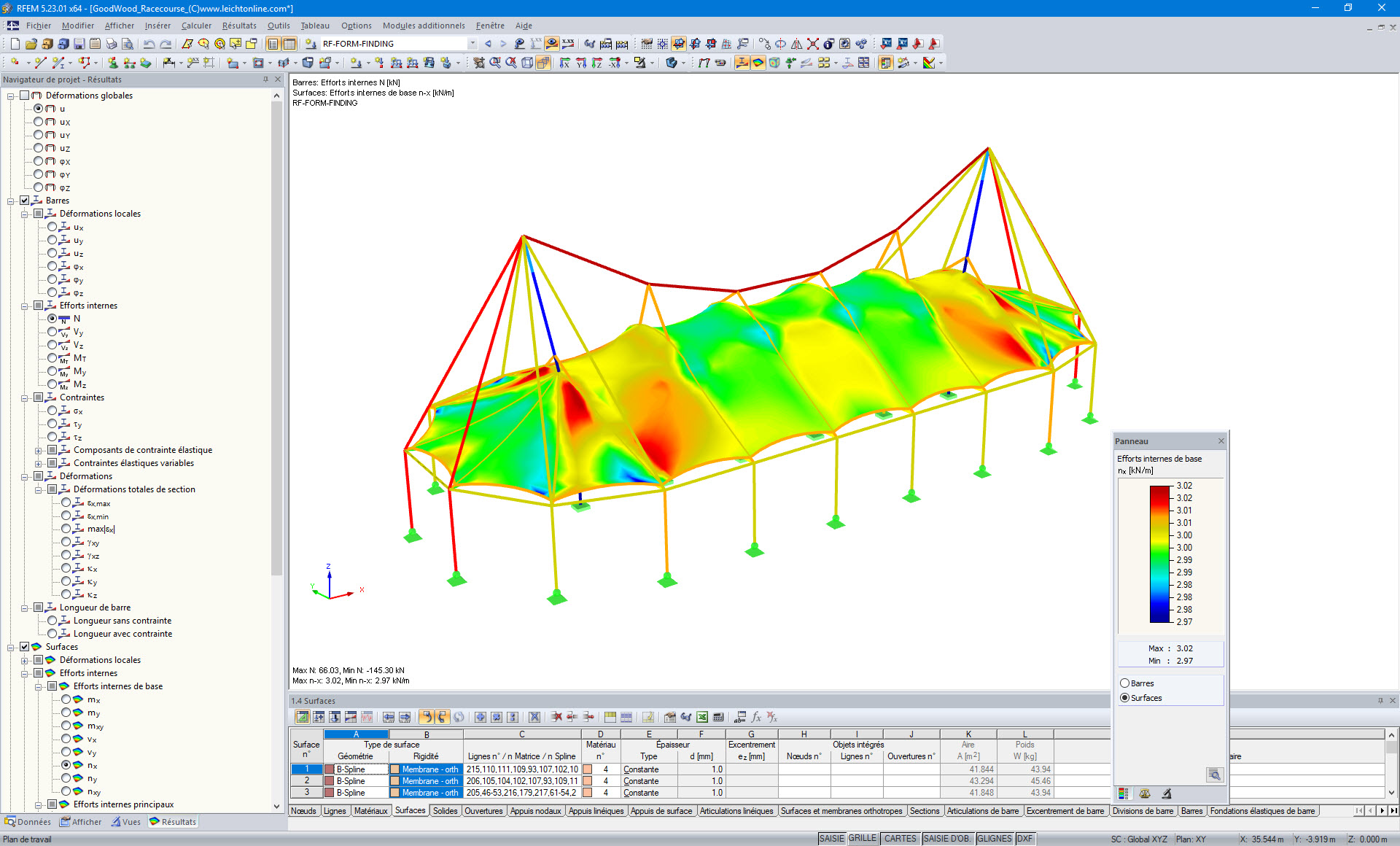This screenshot has height=846, width=1400.
Task: Click the delete row red X icon
Action: 556,717
